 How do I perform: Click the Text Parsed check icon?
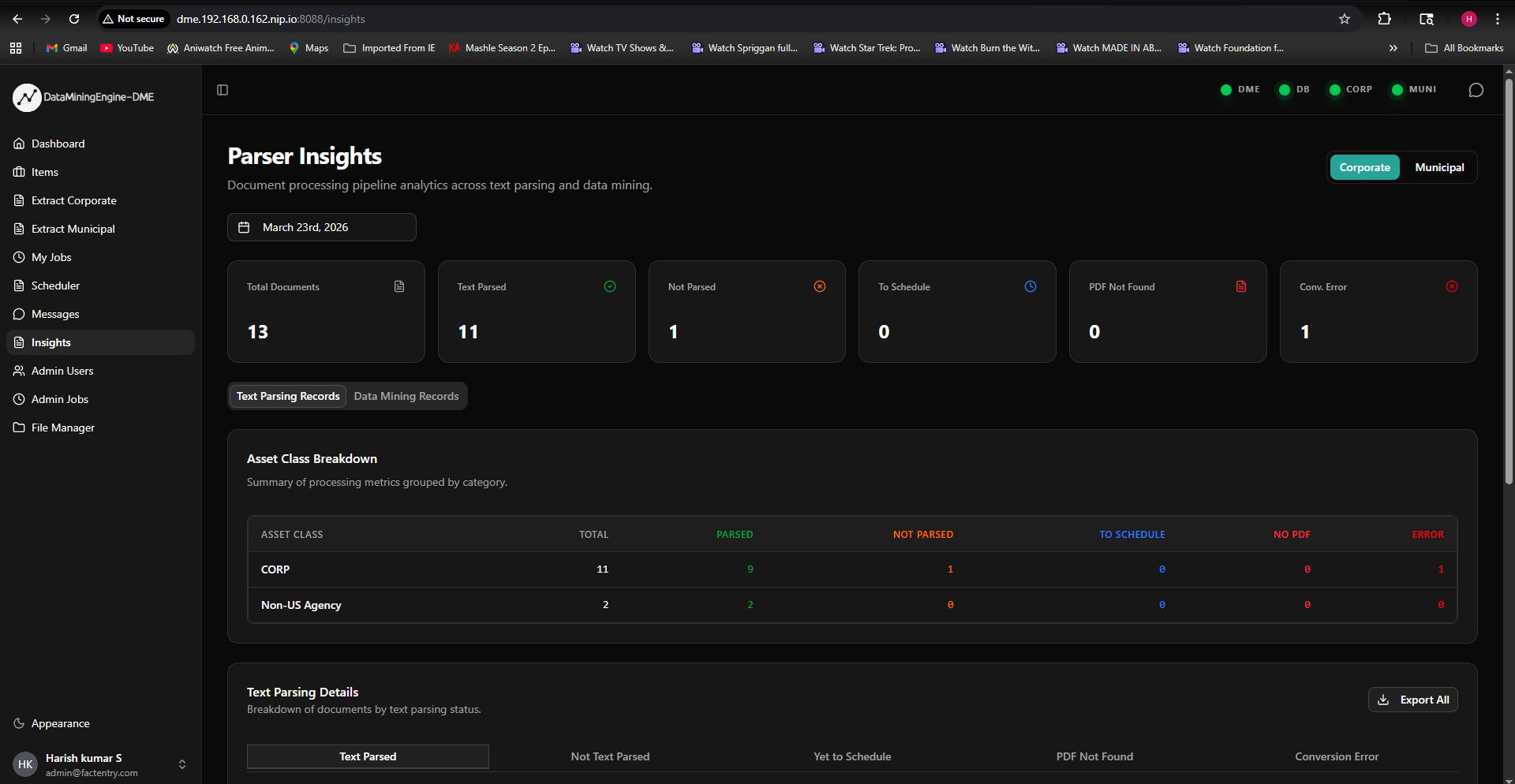click(610, 286)
